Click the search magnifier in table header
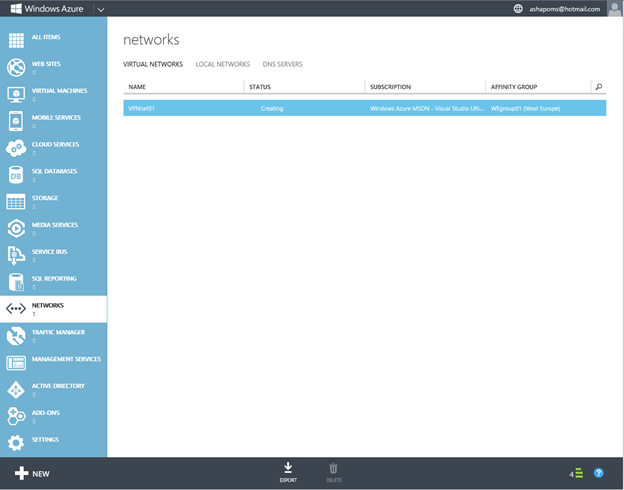 click(x=599, y=86)
